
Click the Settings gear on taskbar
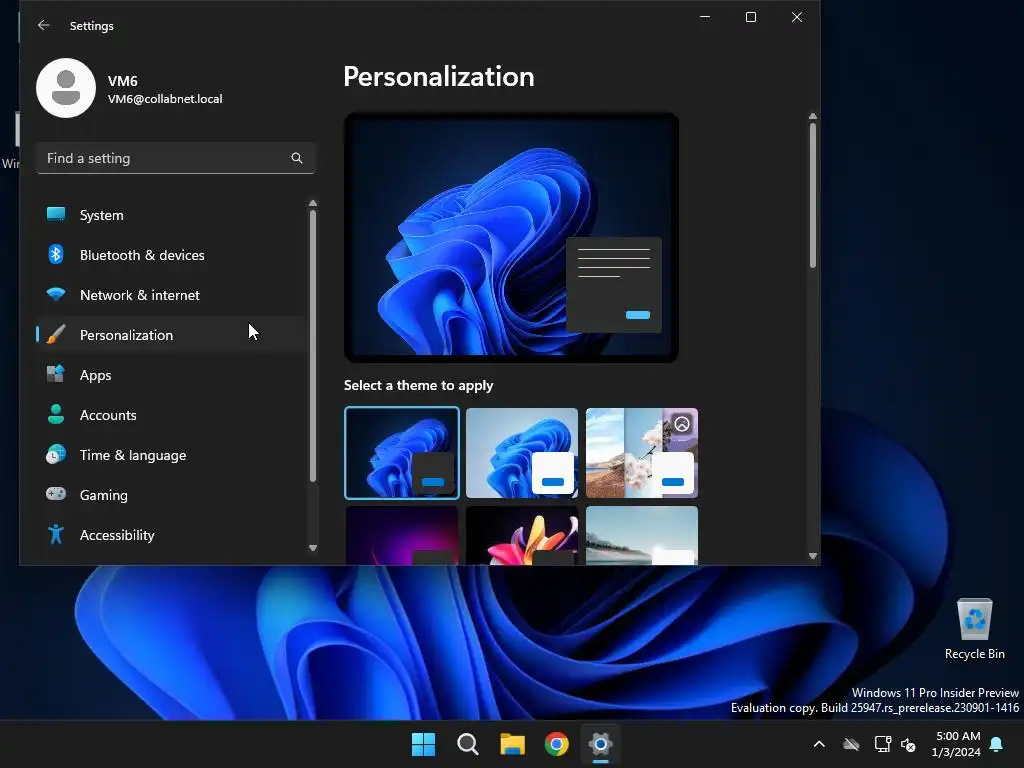[x=600, y=744]
